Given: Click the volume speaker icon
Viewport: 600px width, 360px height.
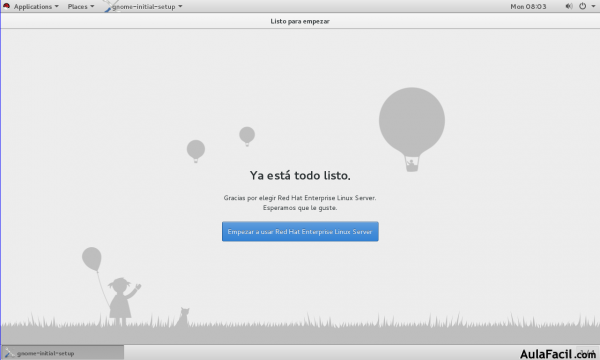Looking at the screenshot, I should [x=569, y=6].
